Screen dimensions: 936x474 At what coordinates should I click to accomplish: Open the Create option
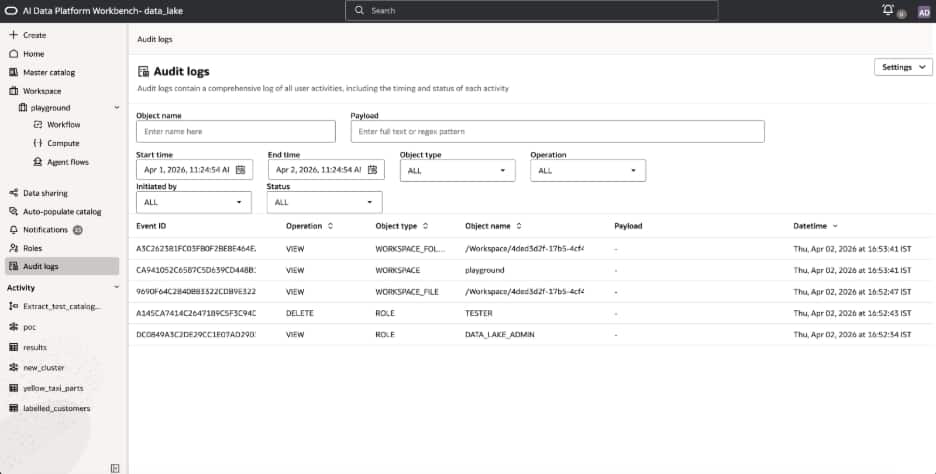(34, 35)
